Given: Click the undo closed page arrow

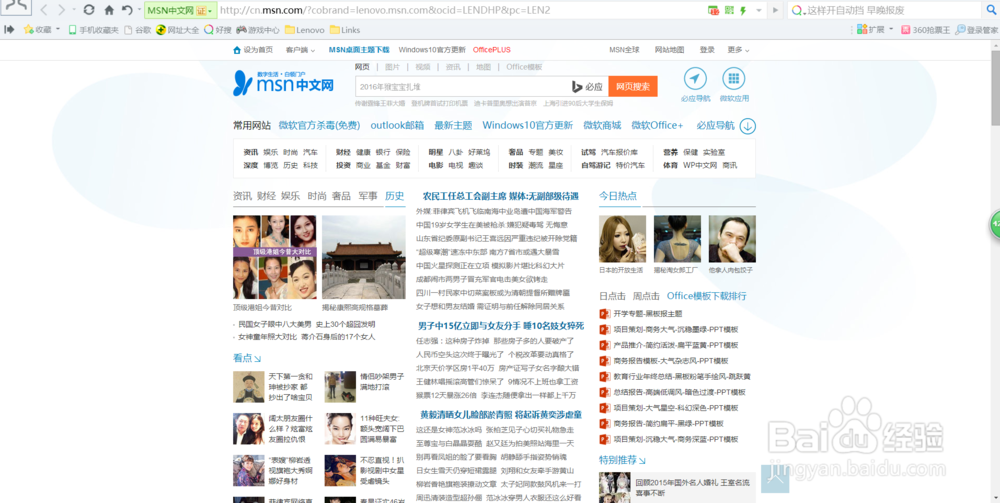Looking at the screenshot, I should point(126,10).
